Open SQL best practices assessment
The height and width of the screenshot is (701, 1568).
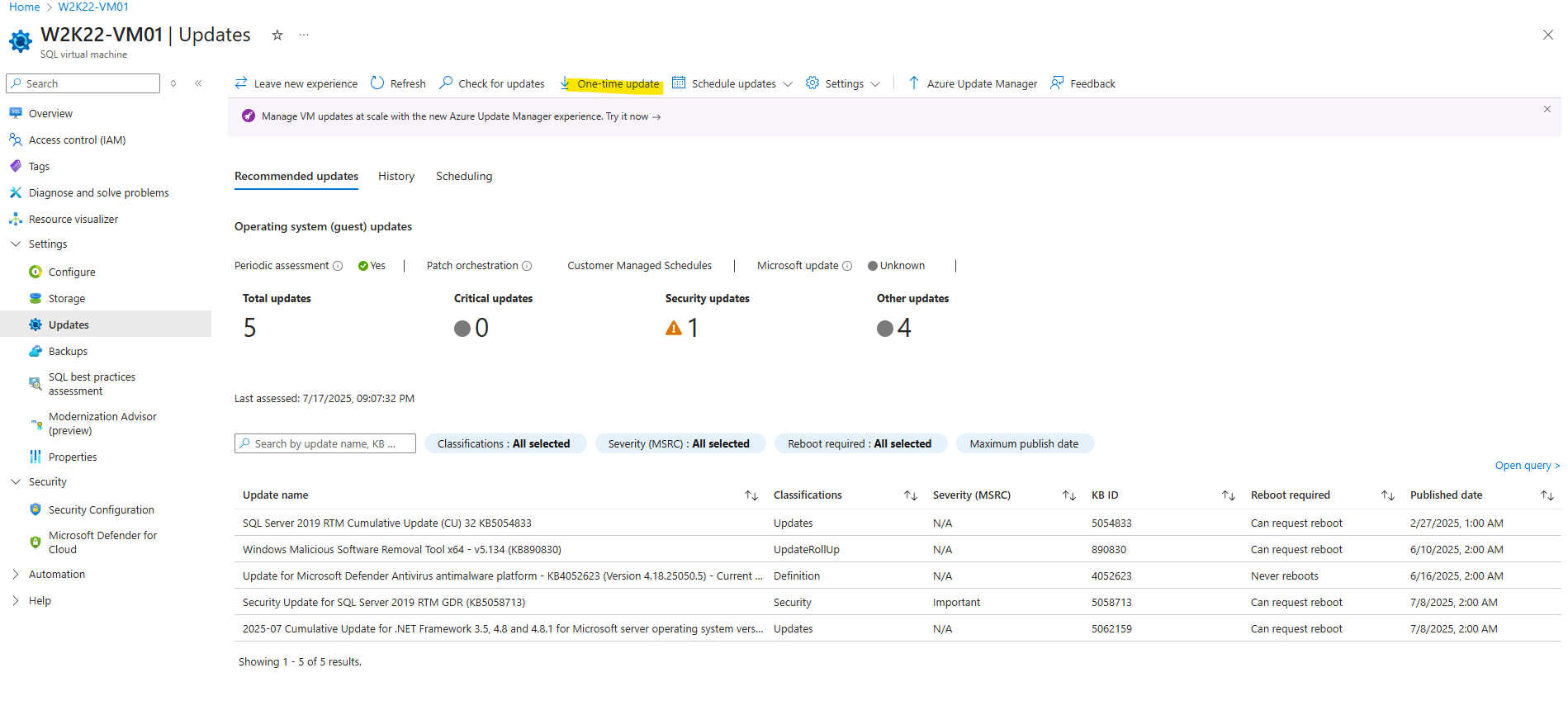click(92, 384)
